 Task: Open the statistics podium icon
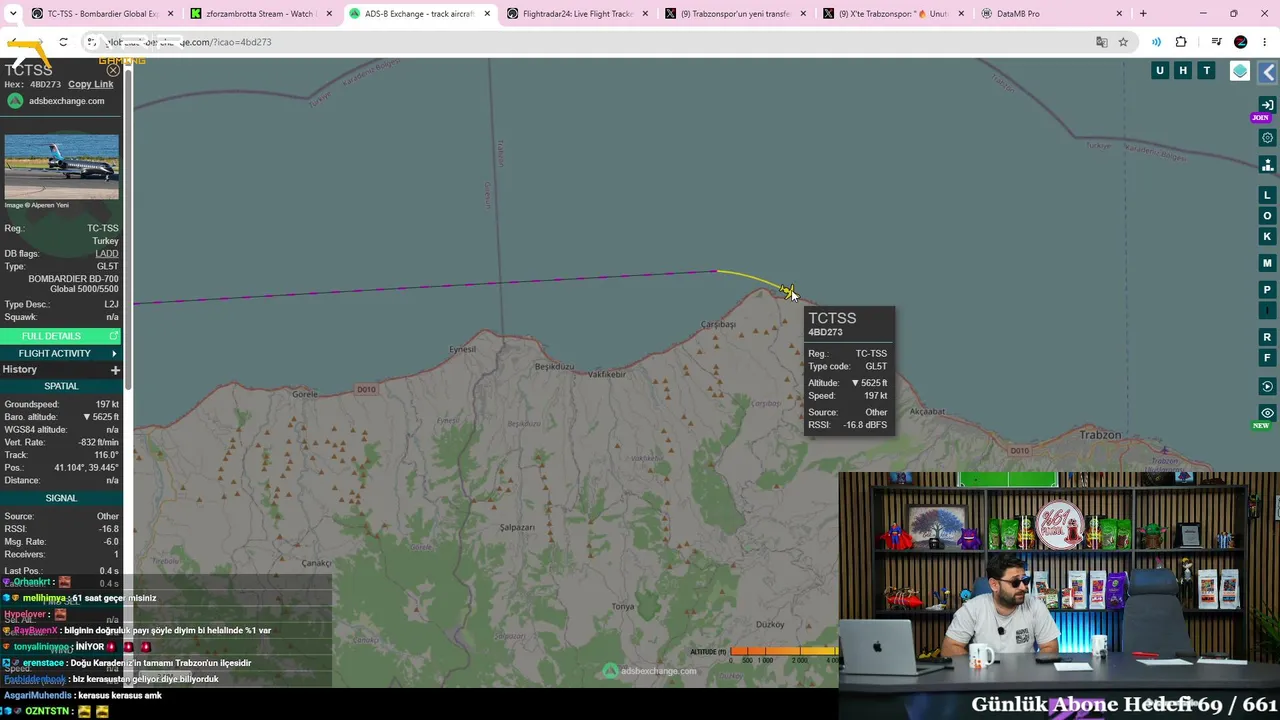click(1267, 165)
